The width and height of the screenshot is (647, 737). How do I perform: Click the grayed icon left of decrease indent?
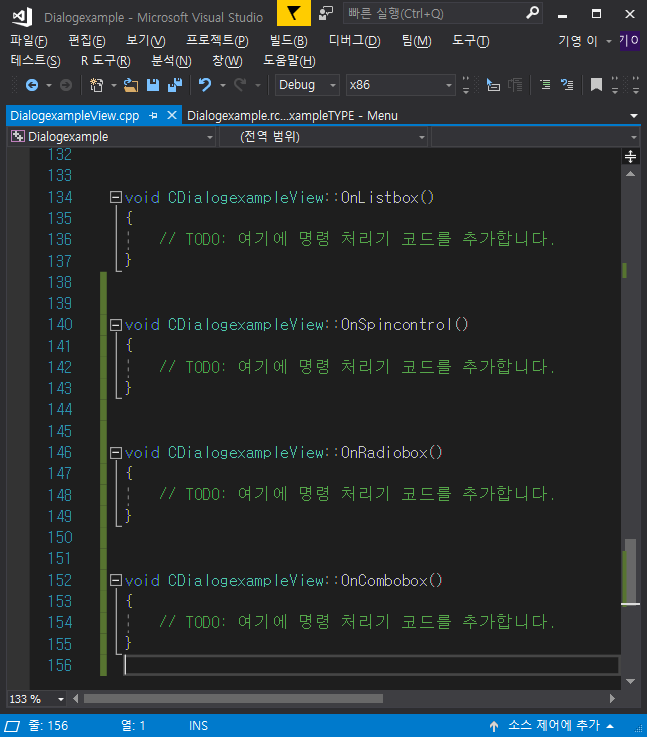[515, 85]
